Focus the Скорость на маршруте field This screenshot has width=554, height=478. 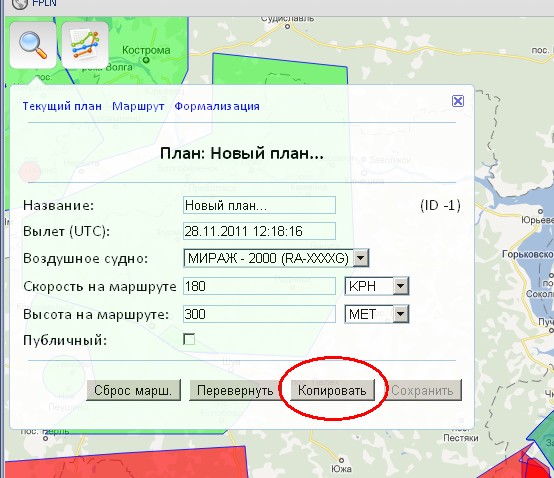(259, 286)
